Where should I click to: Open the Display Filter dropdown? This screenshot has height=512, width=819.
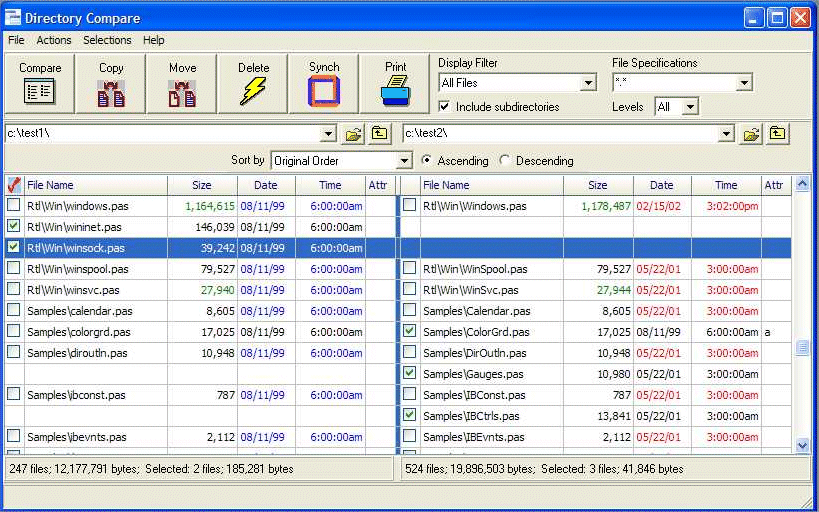(588, 83)
